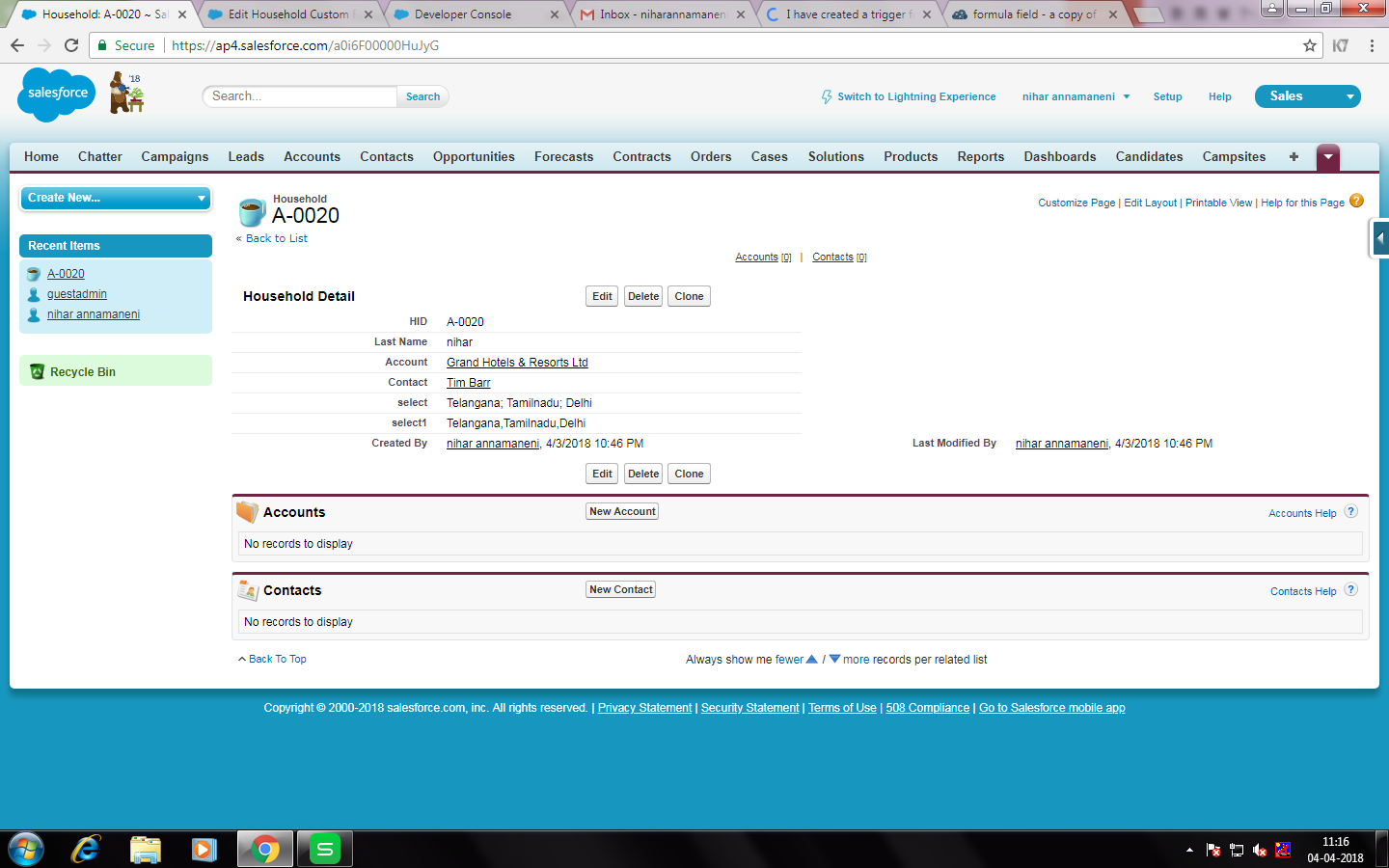Expand the nihar annamaneni user menu
The image size is (1389, 868).
click(x=1126, y=96)
